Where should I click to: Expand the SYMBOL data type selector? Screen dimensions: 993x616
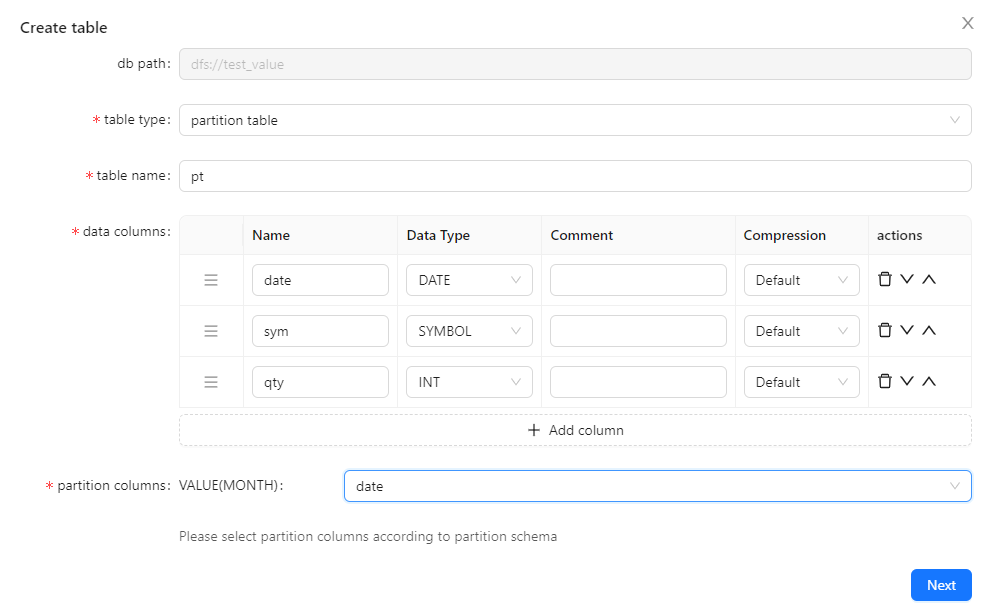(x=469, y=331)
